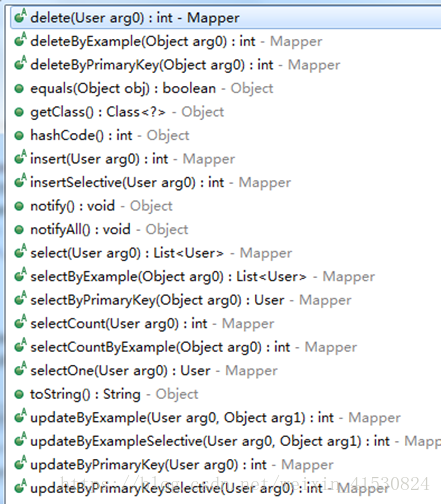Viewport: 441px width, 504px height.
Task: Click abstract method icon beside selectByExample
Action: click(20, 275)
